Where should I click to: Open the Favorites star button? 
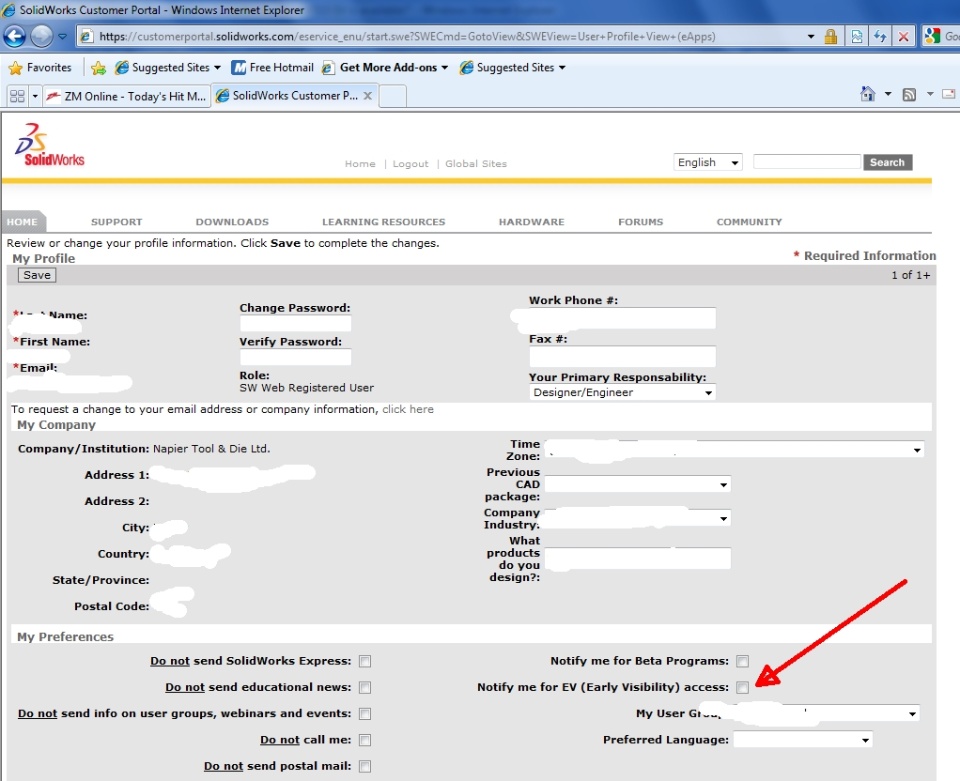click(40, 68)
